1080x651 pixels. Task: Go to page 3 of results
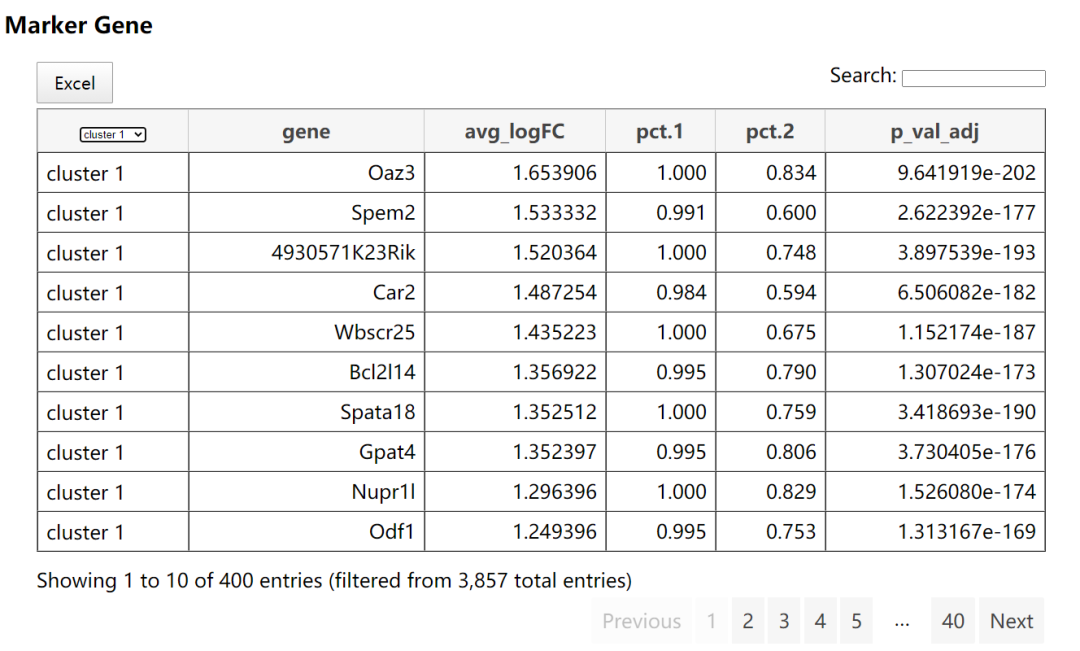[784, 621]
